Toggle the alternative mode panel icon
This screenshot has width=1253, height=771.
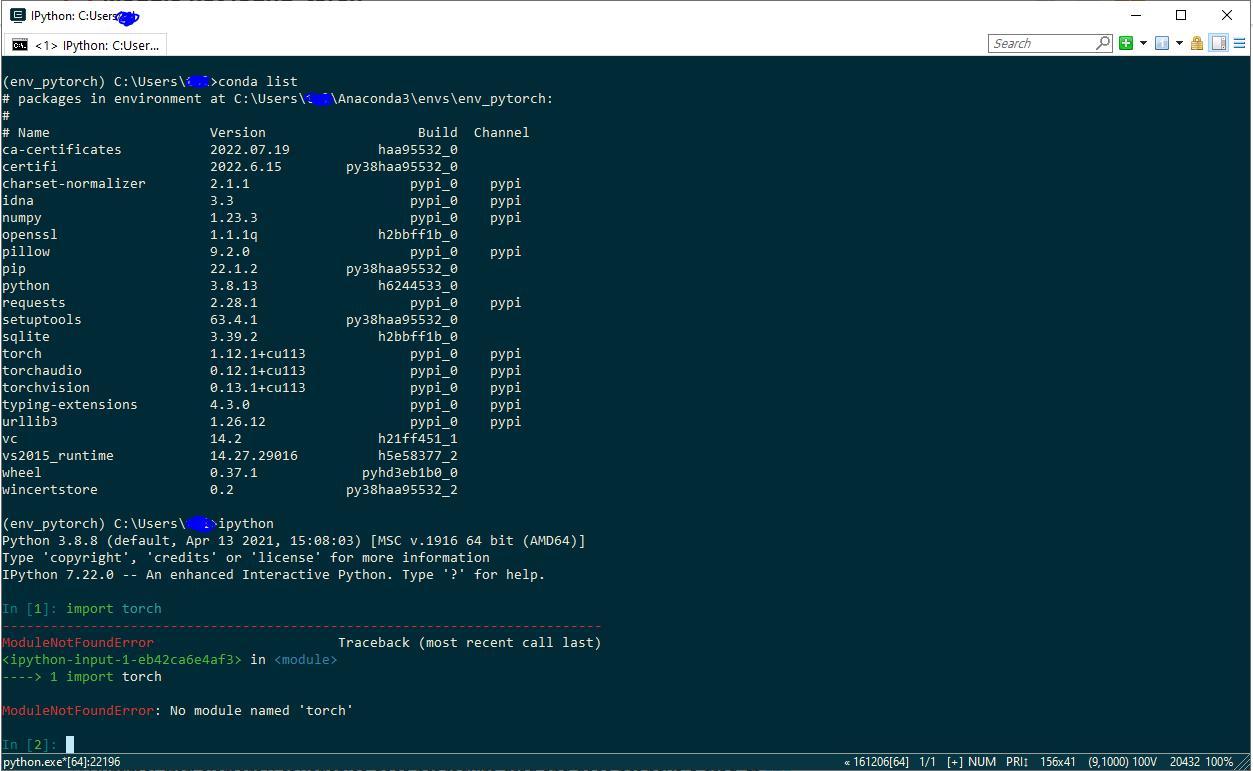pos(1218,43)
